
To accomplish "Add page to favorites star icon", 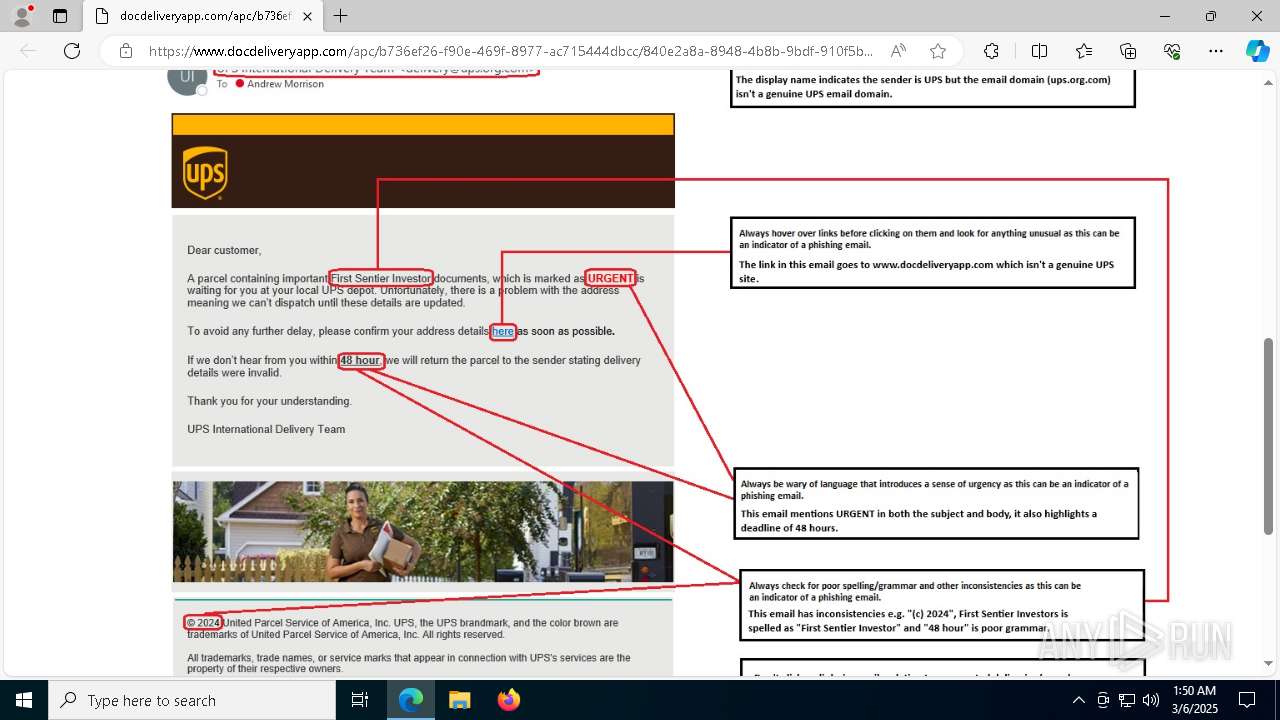I will coord(937,51).
